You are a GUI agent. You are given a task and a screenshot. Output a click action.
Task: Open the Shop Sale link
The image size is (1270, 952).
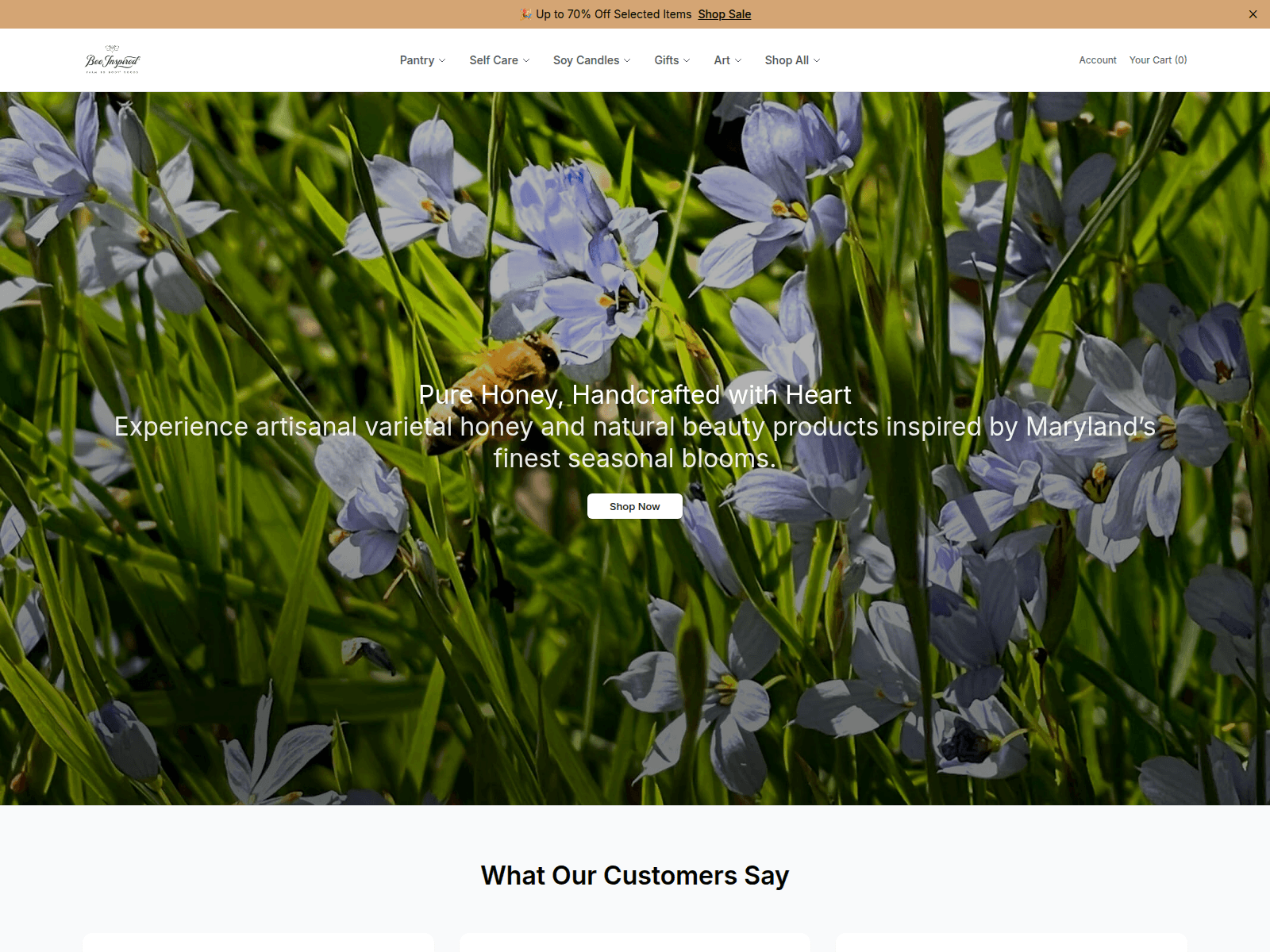coord(724,14)
